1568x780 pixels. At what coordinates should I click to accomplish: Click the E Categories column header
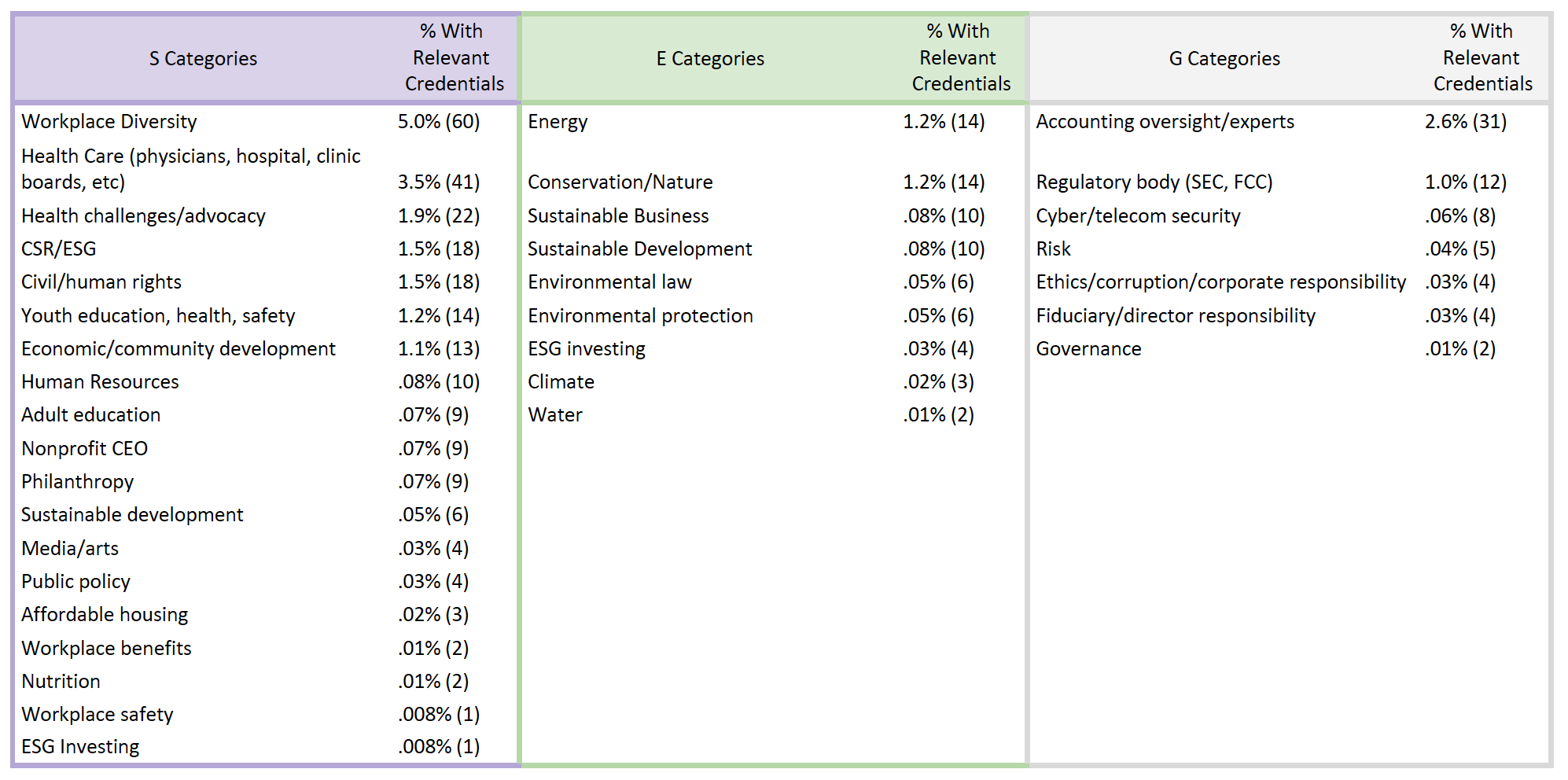tap(709, 58)
